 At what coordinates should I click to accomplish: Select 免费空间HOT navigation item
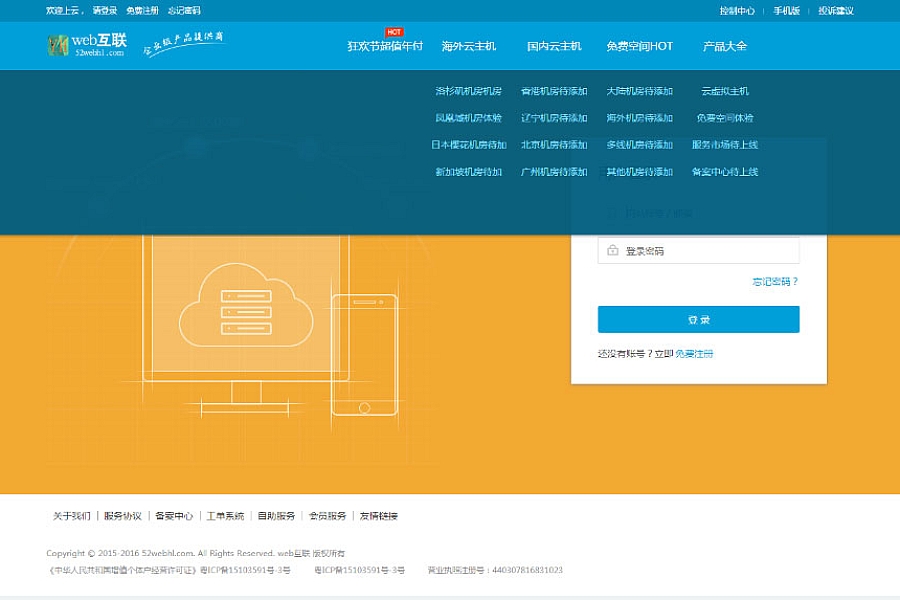[x=639, y=46]
